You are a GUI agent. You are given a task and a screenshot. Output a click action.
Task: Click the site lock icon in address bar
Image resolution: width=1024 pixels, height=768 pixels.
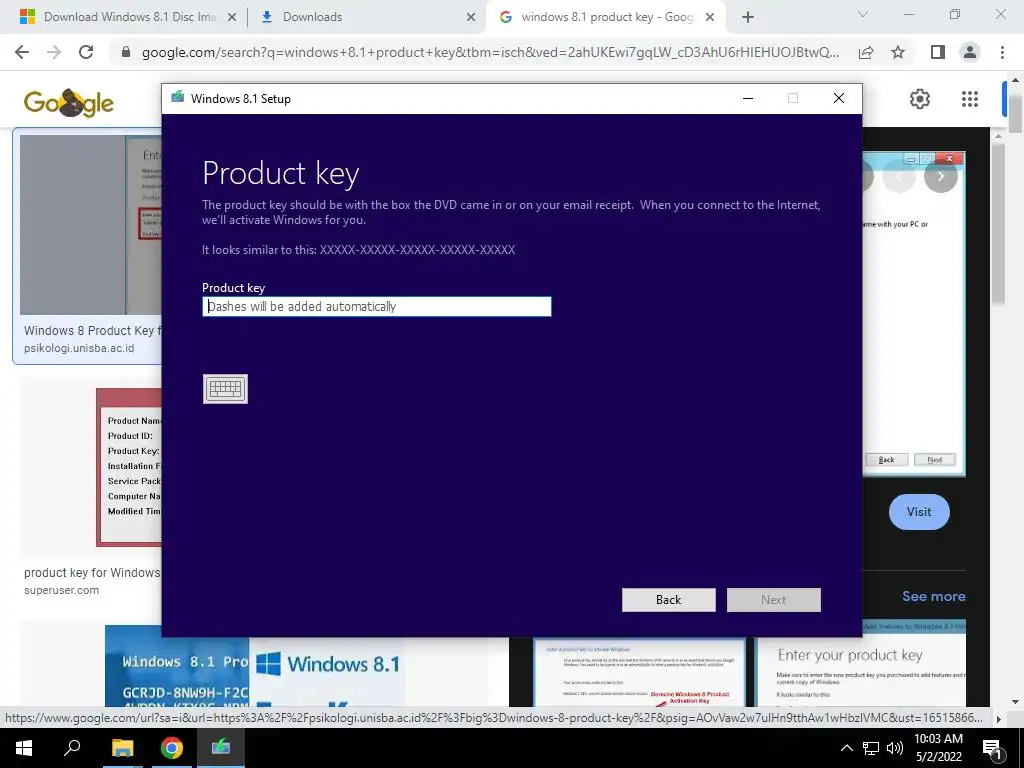126,52
